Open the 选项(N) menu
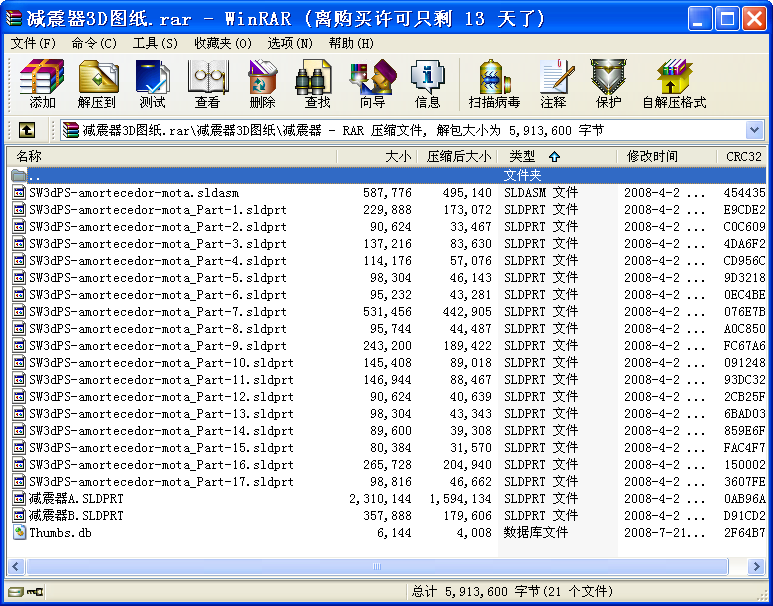 (x=290, y=43)
